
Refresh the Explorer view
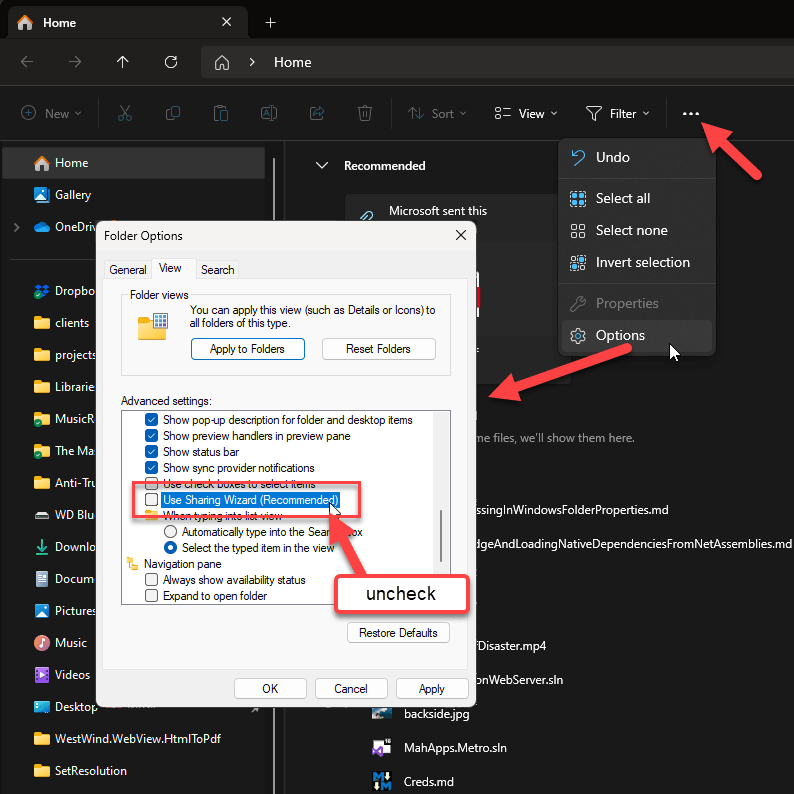pyautogui.click(x=171, y=62)
